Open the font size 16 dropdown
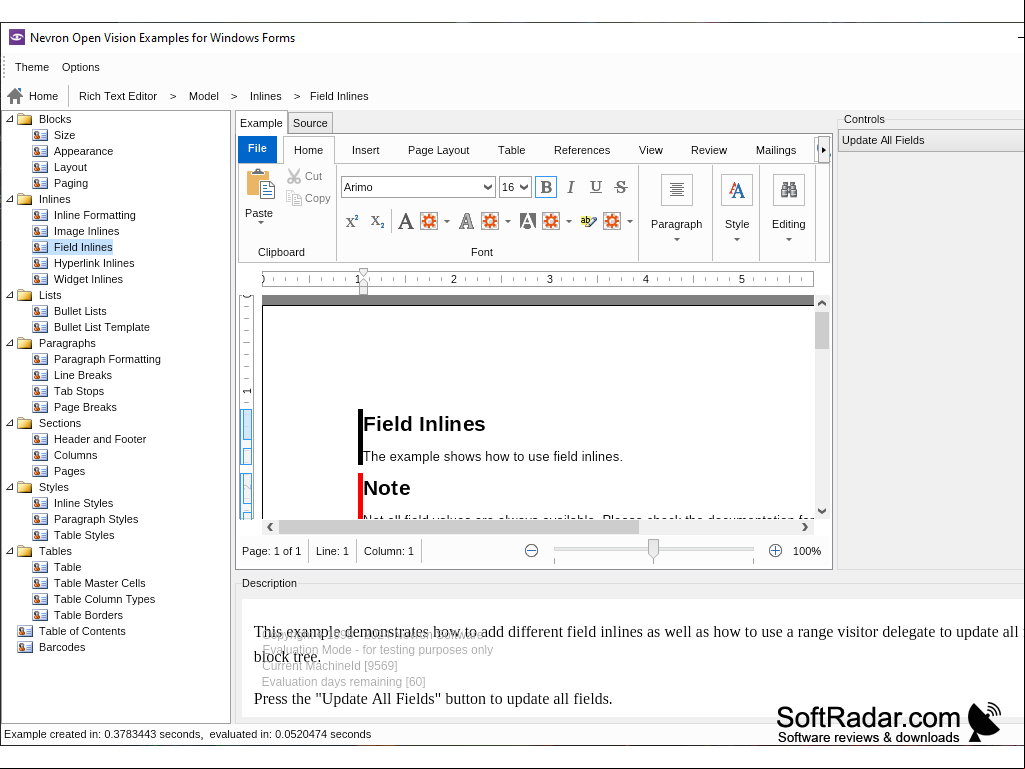The width and height of the screenshot is (1025, 769). (x=524, y=187)
